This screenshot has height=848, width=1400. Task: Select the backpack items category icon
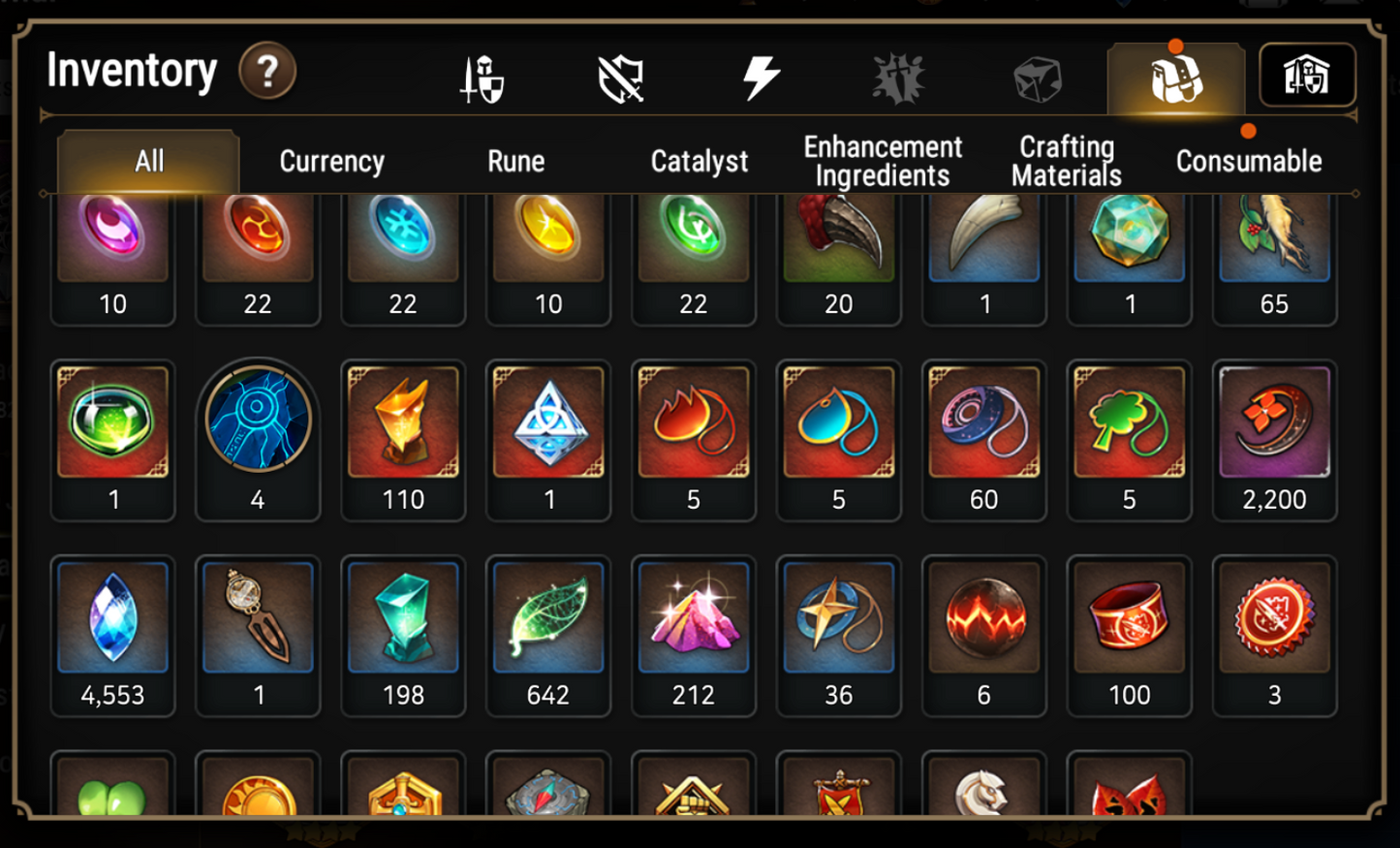(x=1176, y=79)
